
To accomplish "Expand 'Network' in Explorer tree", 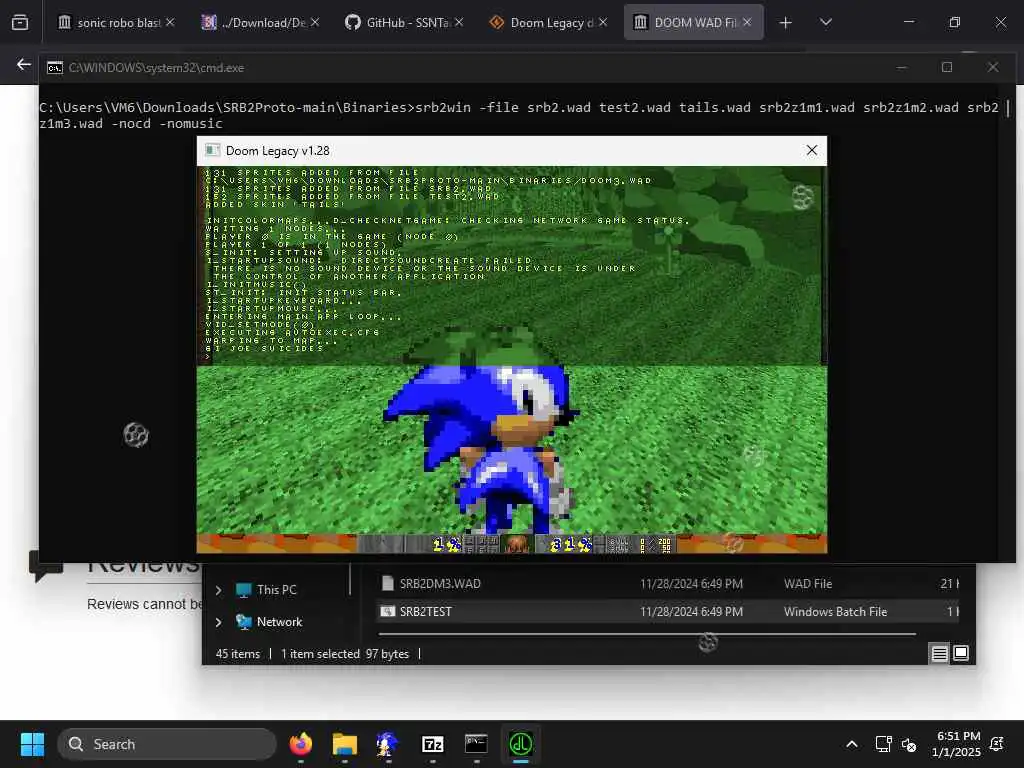I will tap(218, 622).
